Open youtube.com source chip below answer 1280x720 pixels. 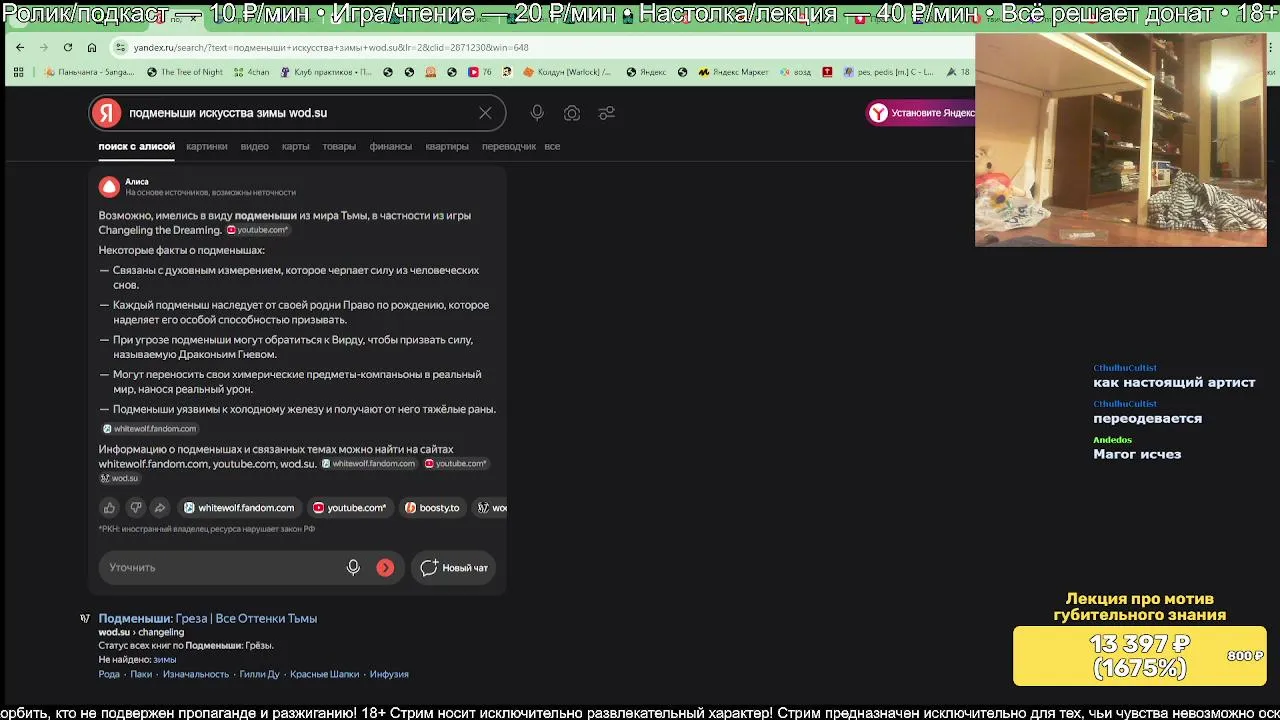pyautogui.click(x=349, y=508)
